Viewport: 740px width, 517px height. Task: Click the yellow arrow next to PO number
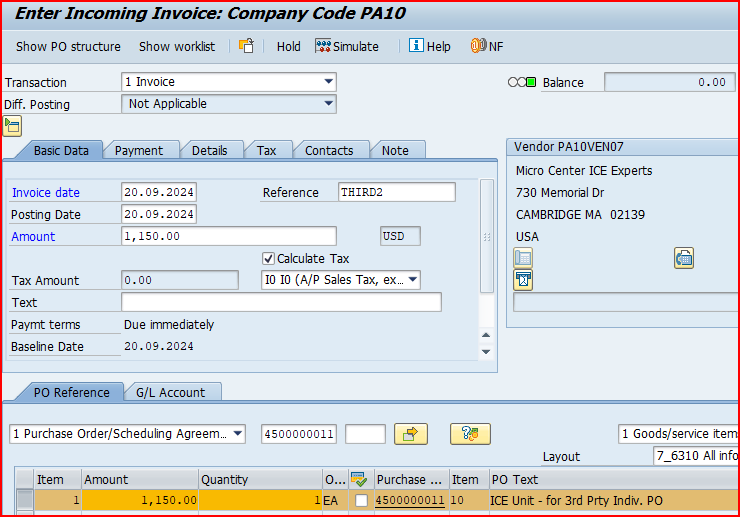410,433
